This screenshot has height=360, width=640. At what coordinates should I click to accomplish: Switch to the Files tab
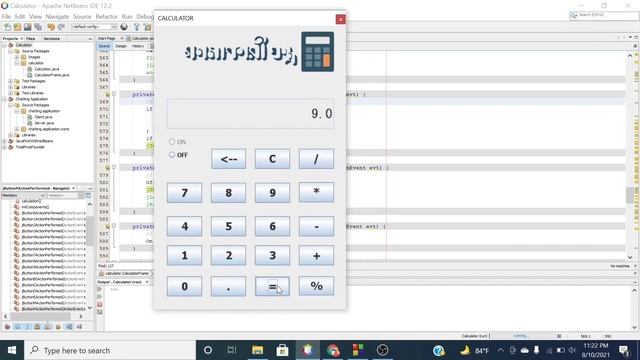(30, 38)
